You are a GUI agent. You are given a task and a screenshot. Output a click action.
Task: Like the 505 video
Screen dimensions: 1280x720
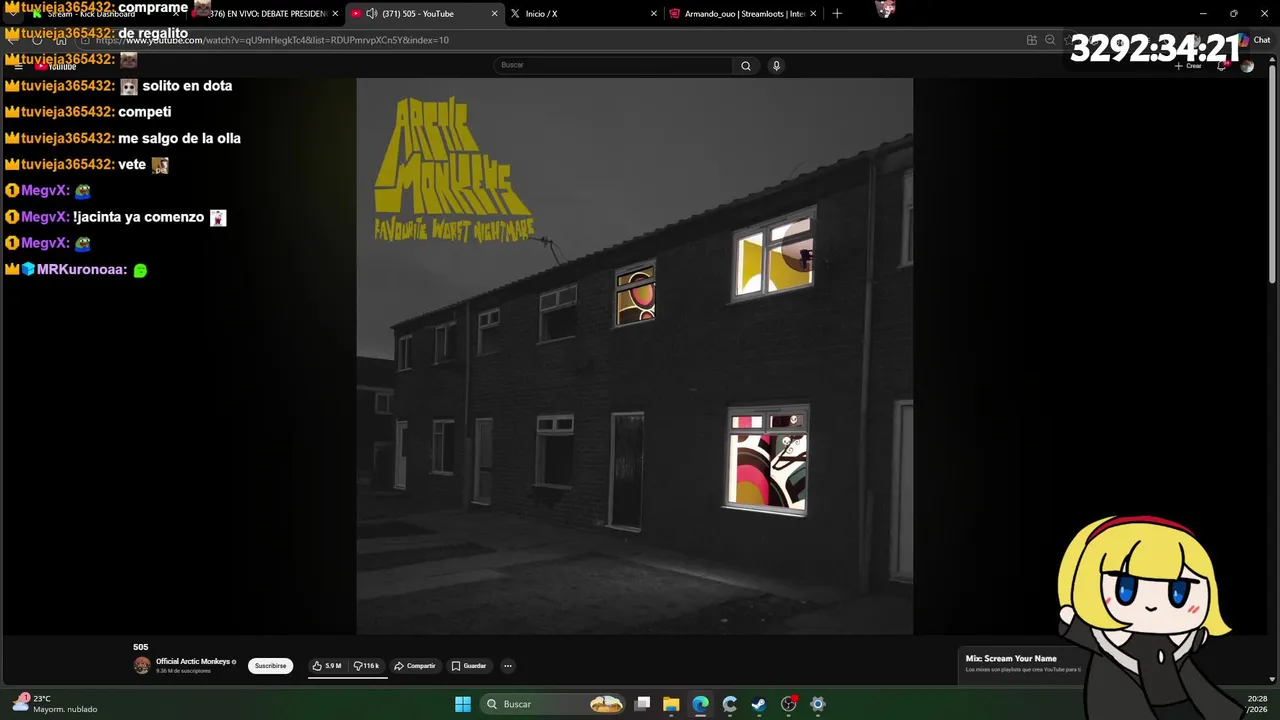pyautogui.click(x=327, y=666)
